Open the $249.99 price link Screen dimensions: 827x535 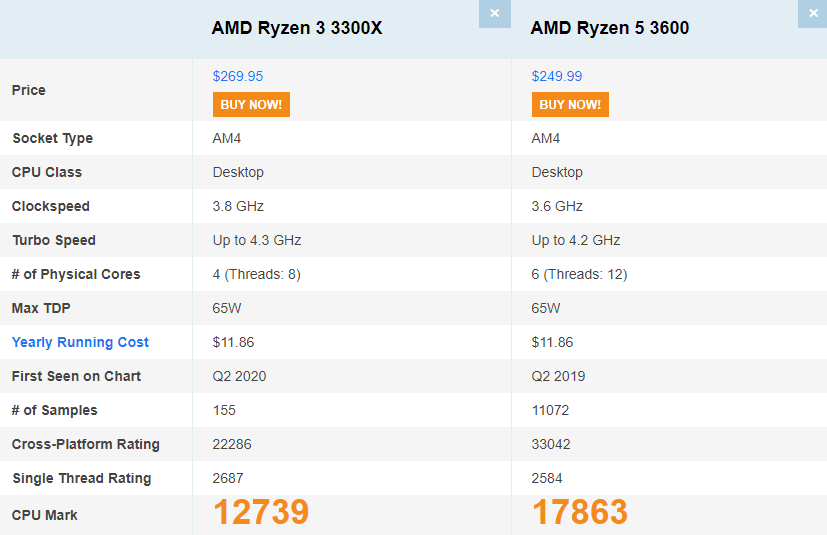tap(557, 76)
